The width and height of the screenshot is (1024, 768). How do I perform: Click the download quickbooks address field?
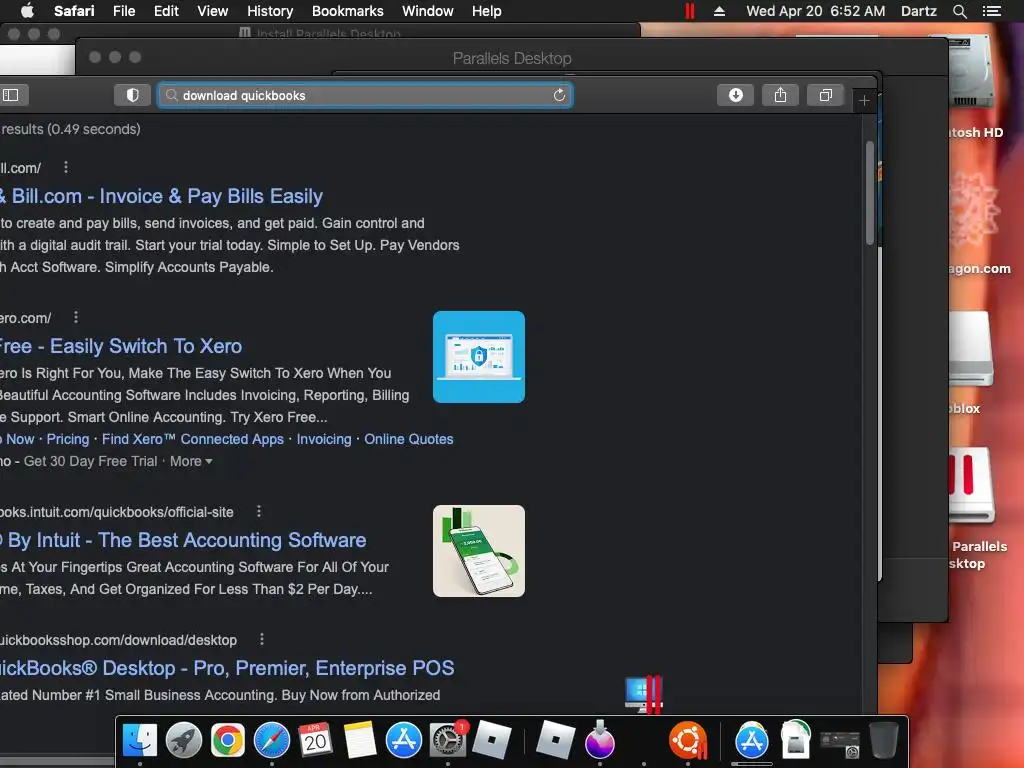pyautogui.click(x=365, y=95)
